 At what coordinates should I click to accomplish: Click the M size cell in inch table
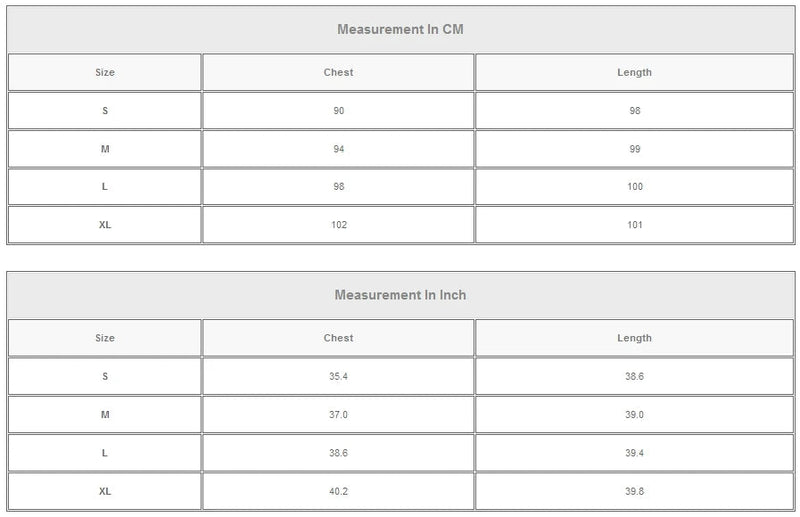coord(105,414)
